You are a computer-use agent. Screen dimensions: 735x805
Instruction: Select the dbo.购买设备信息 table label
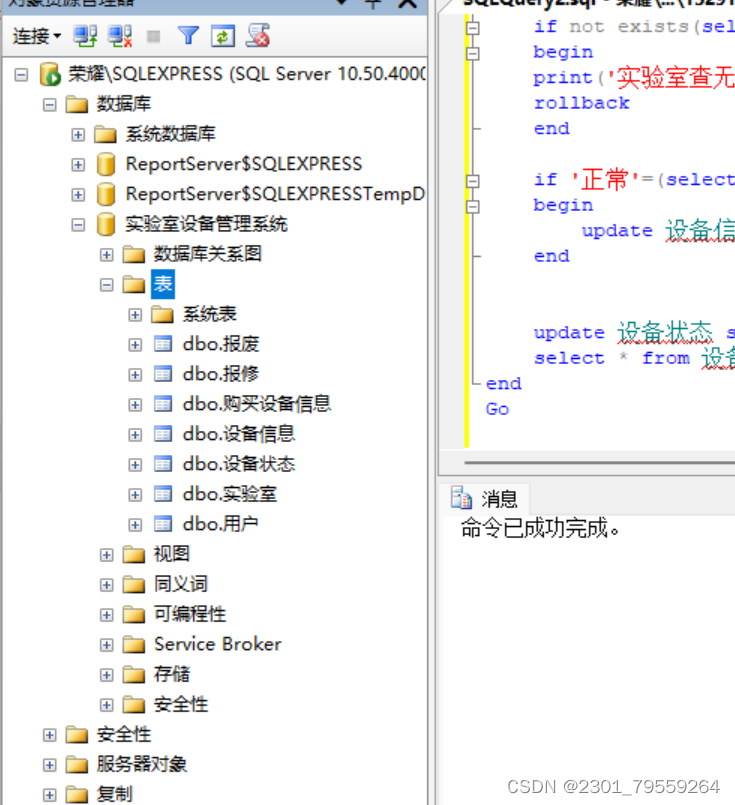(257, 404)
